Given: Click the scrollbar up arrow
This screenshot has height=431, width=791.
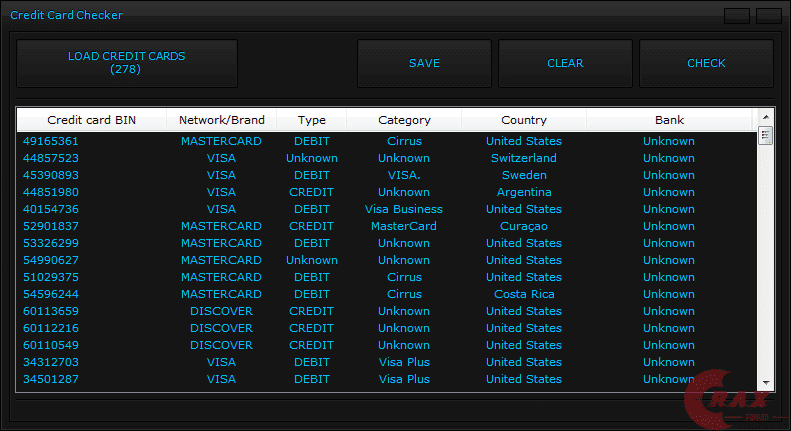Looking at the screenshot, I should click(x=766, y=116).
